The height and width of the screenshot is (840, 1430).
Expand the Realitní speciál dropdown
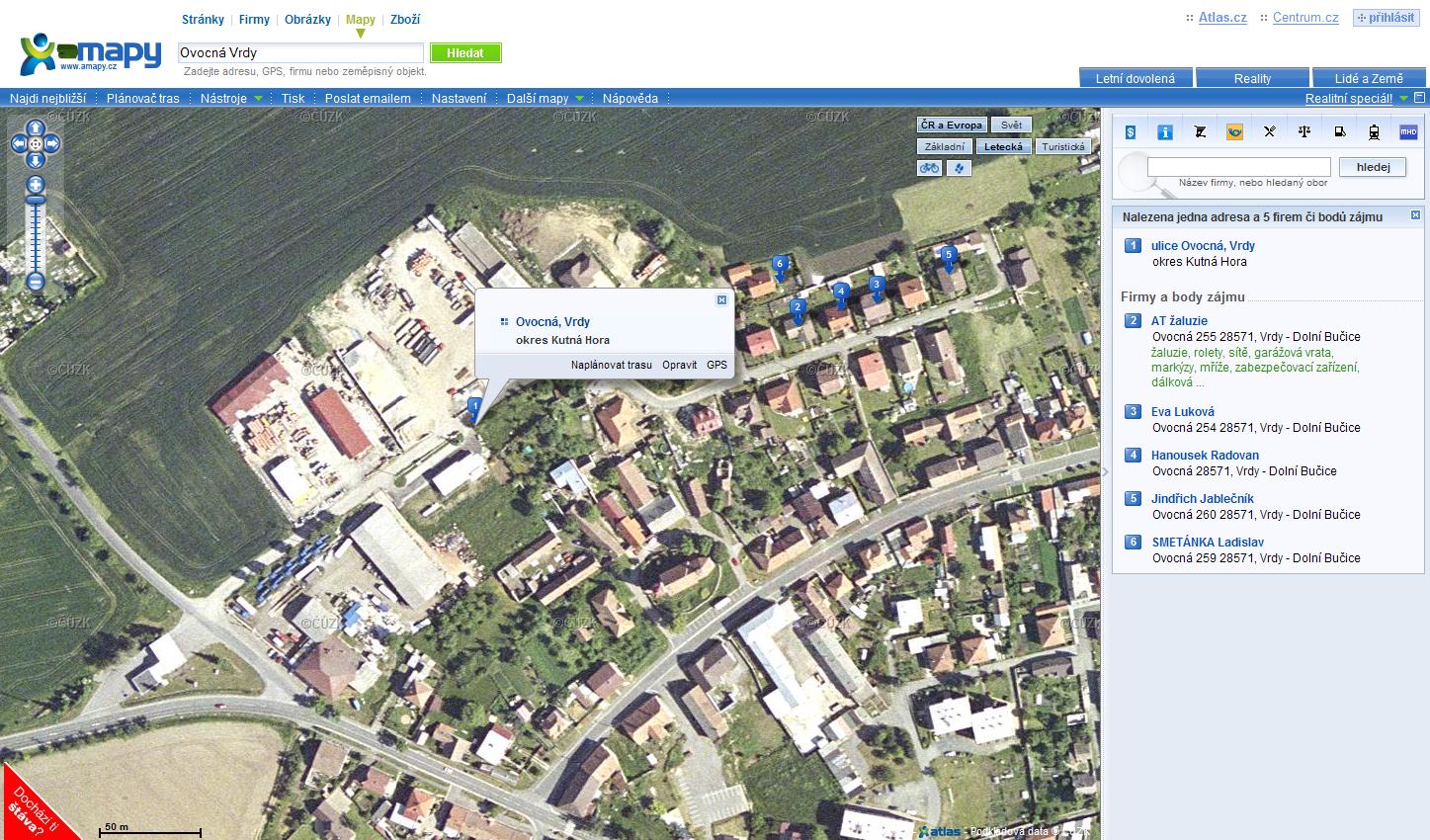click(1356, 98)
